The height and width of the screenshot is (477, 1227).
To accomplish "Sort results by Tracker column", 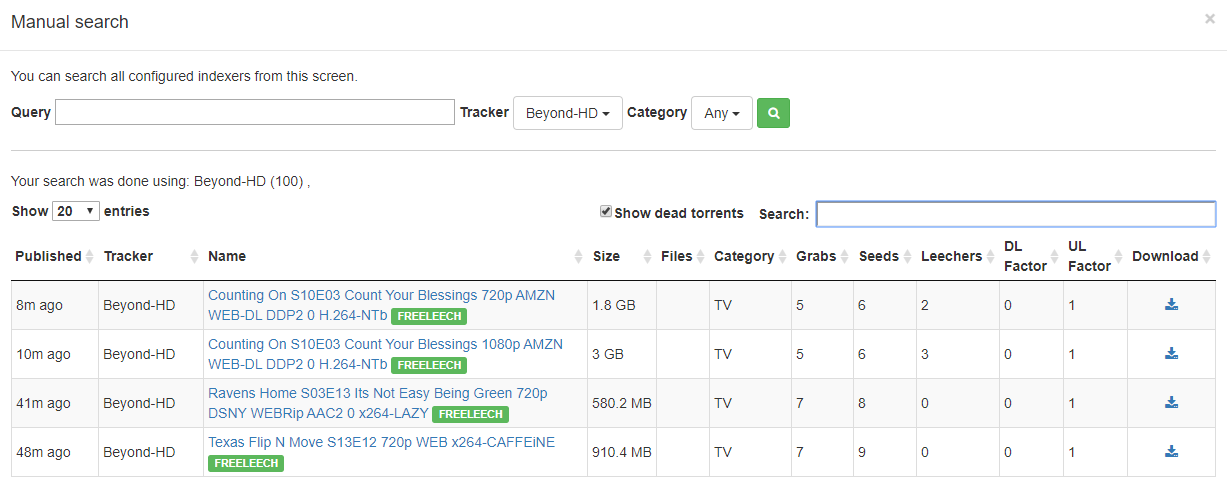I will pos(151,257).
